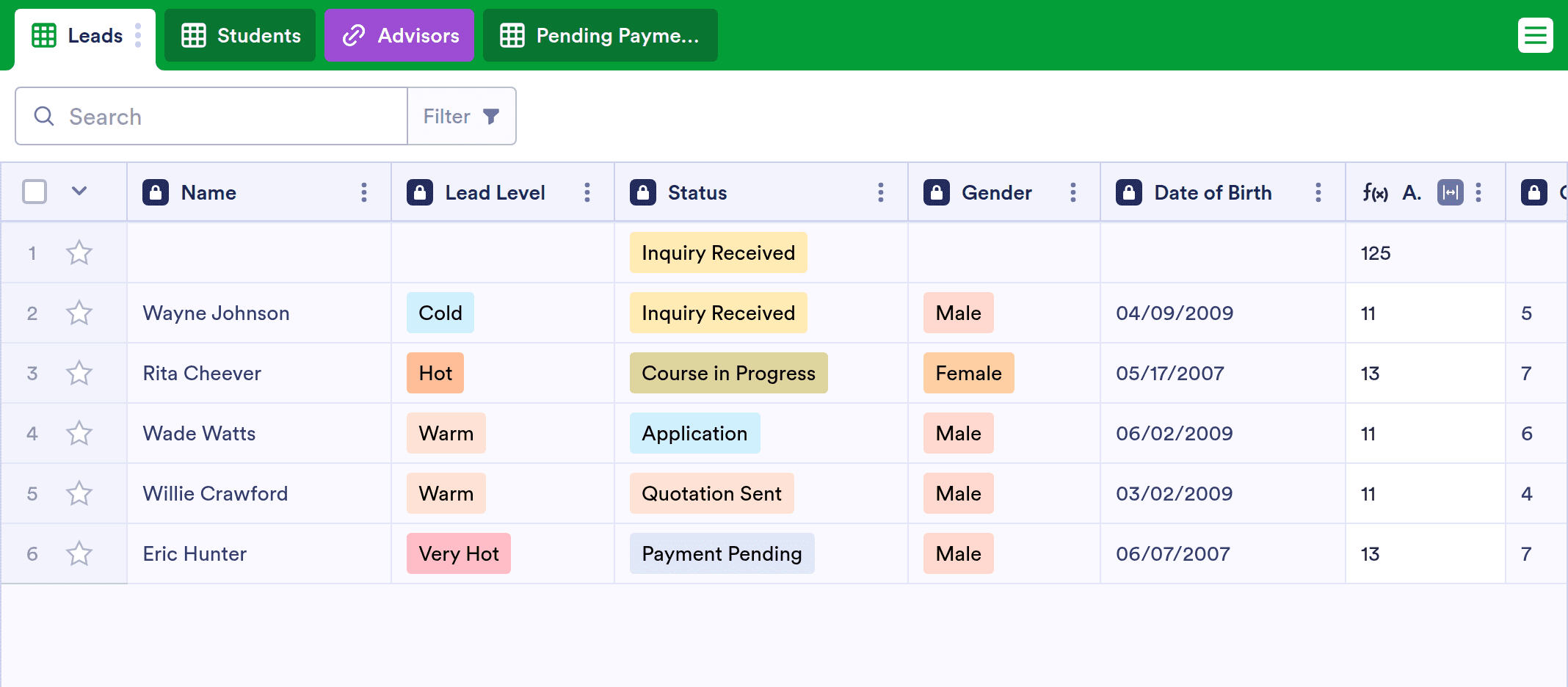
Task: Switch to the Advisors tab
Action: (x=399, y=35)
